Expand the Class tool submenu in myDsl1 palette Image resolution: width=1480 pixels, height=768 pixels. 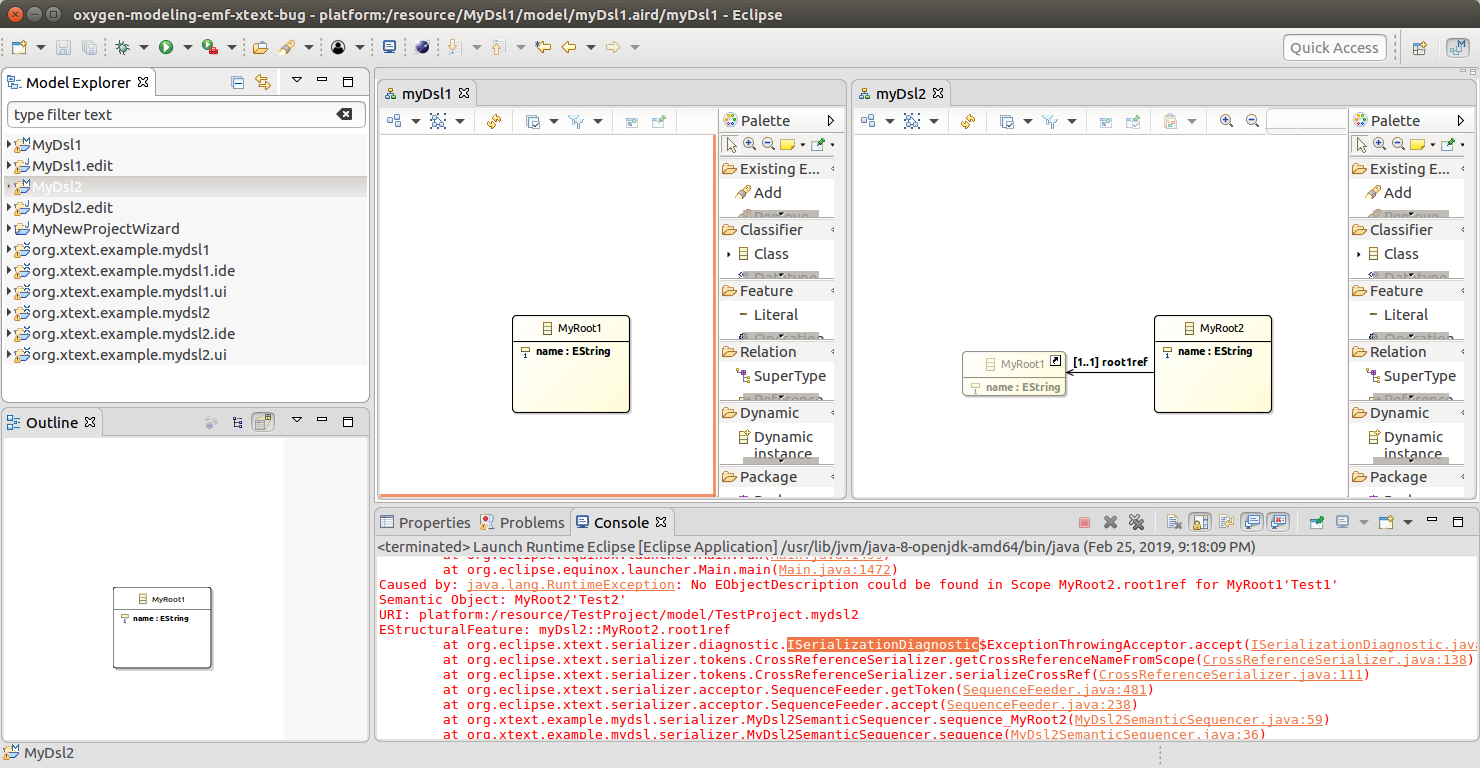[x=729, y=254]
